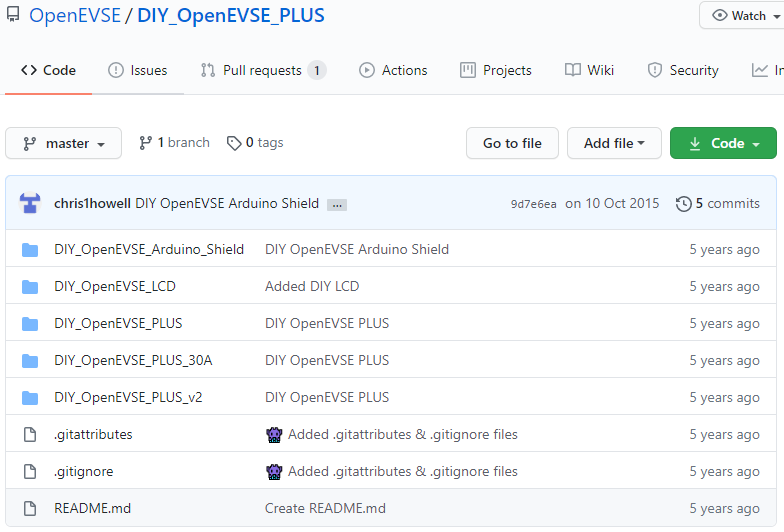The height and width of the screenshot is (532, 784).
Task: Open the README.md file
Action: [x=92, y=508]
